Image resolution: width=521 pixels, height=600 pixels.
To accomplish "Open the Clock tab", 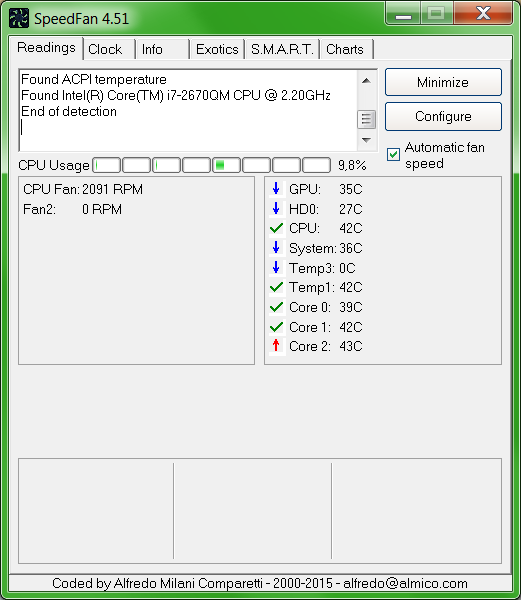I will [x=109, y=49].
